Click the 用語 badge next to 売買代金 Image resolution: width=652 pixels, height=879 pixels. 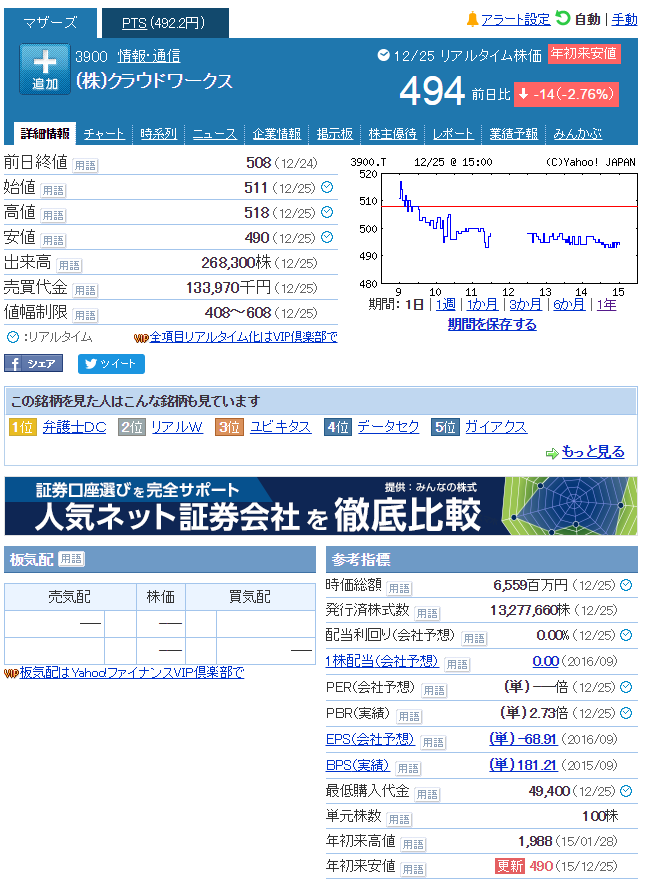(x=85, y=290)
